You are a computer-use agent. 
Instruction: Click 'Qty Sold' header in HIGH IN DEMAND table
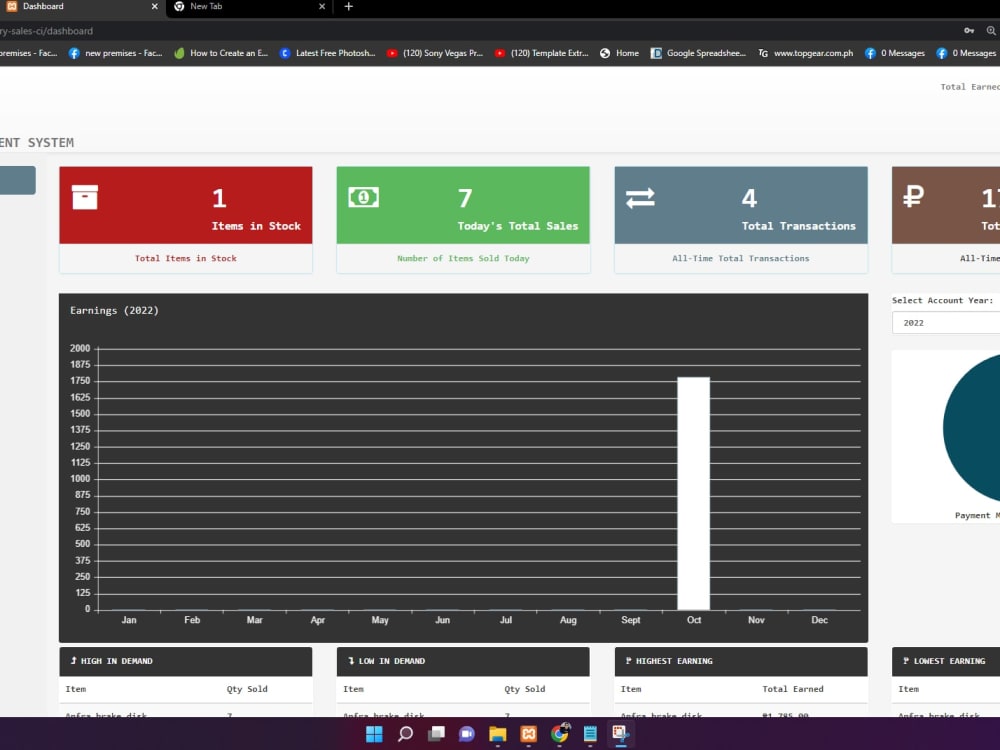click(247, 689)
